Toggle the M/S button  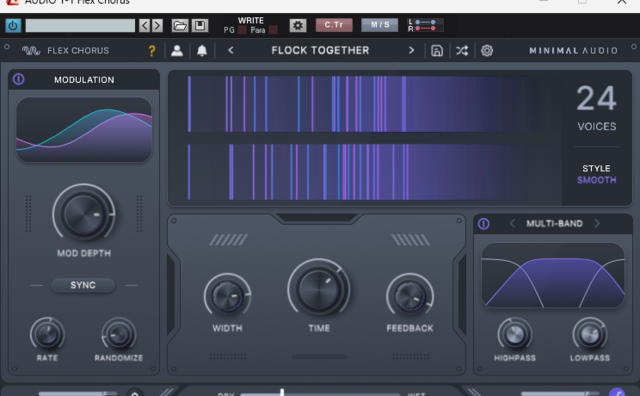380,25
